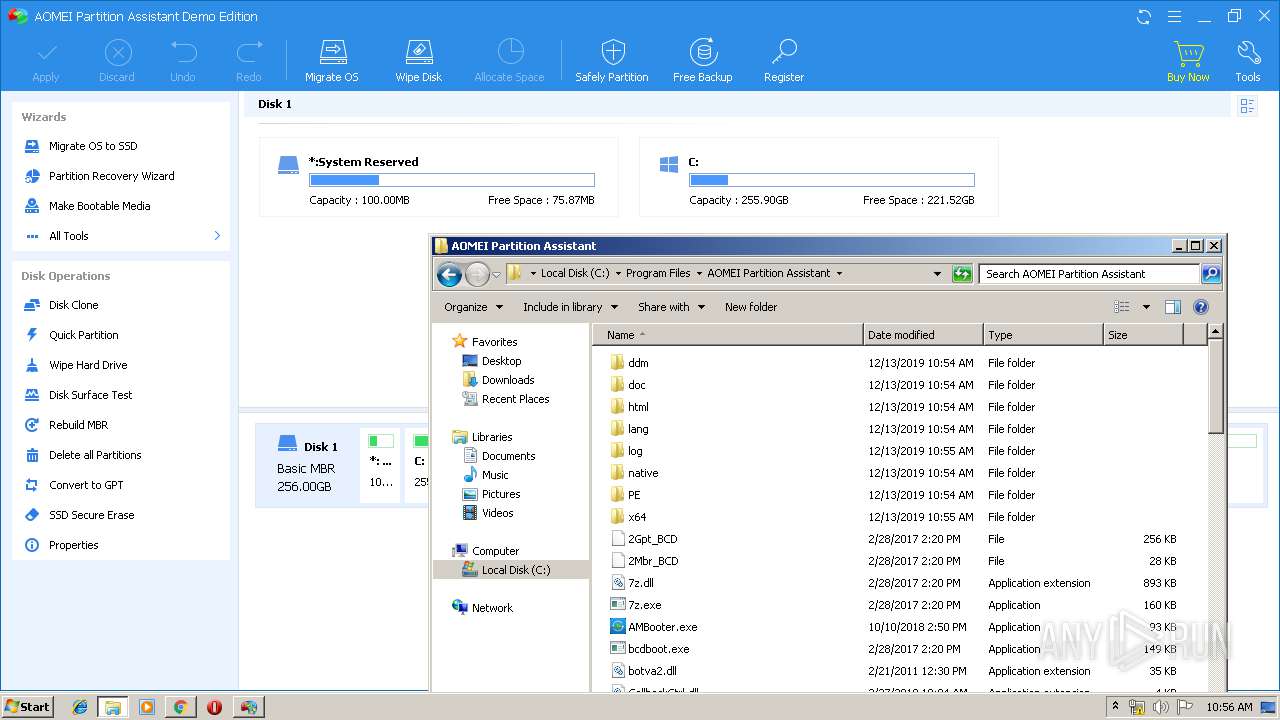Select Wipe Hard Drive operation
1280x720 pixels.
pos(88,365)
